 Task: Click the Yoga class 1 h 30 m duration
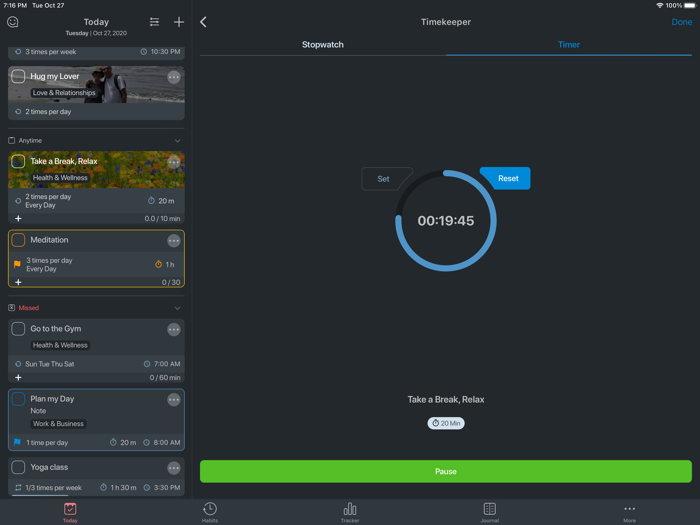(123, 488)
